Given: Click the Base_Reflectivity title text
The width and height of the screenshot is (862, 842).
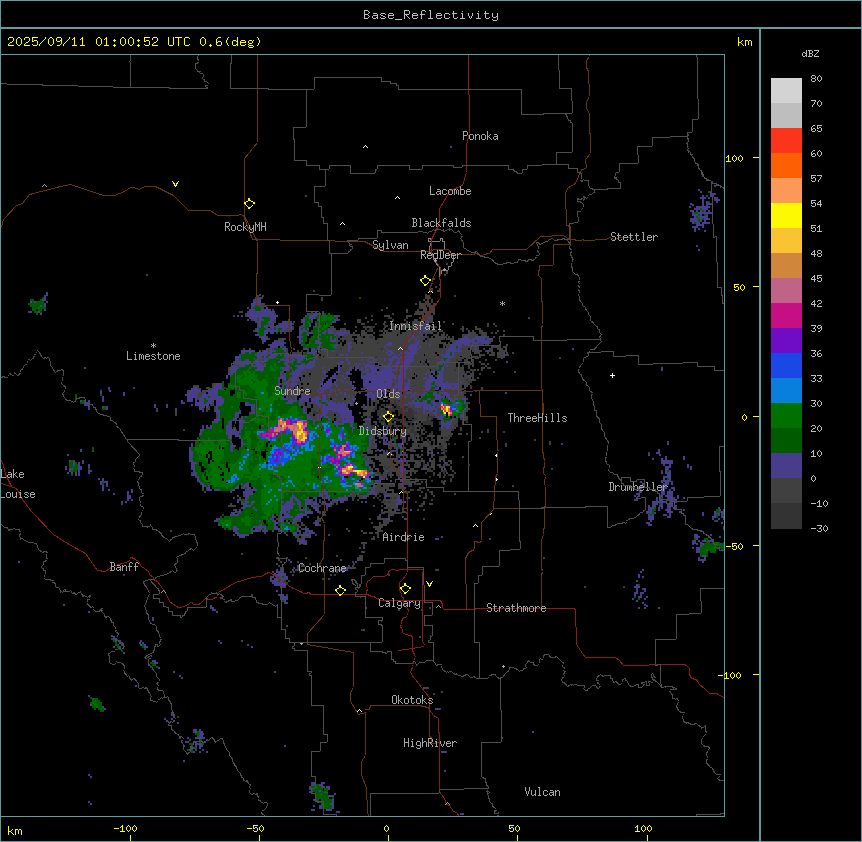Looking at the screenshot, I should (431, 15).
